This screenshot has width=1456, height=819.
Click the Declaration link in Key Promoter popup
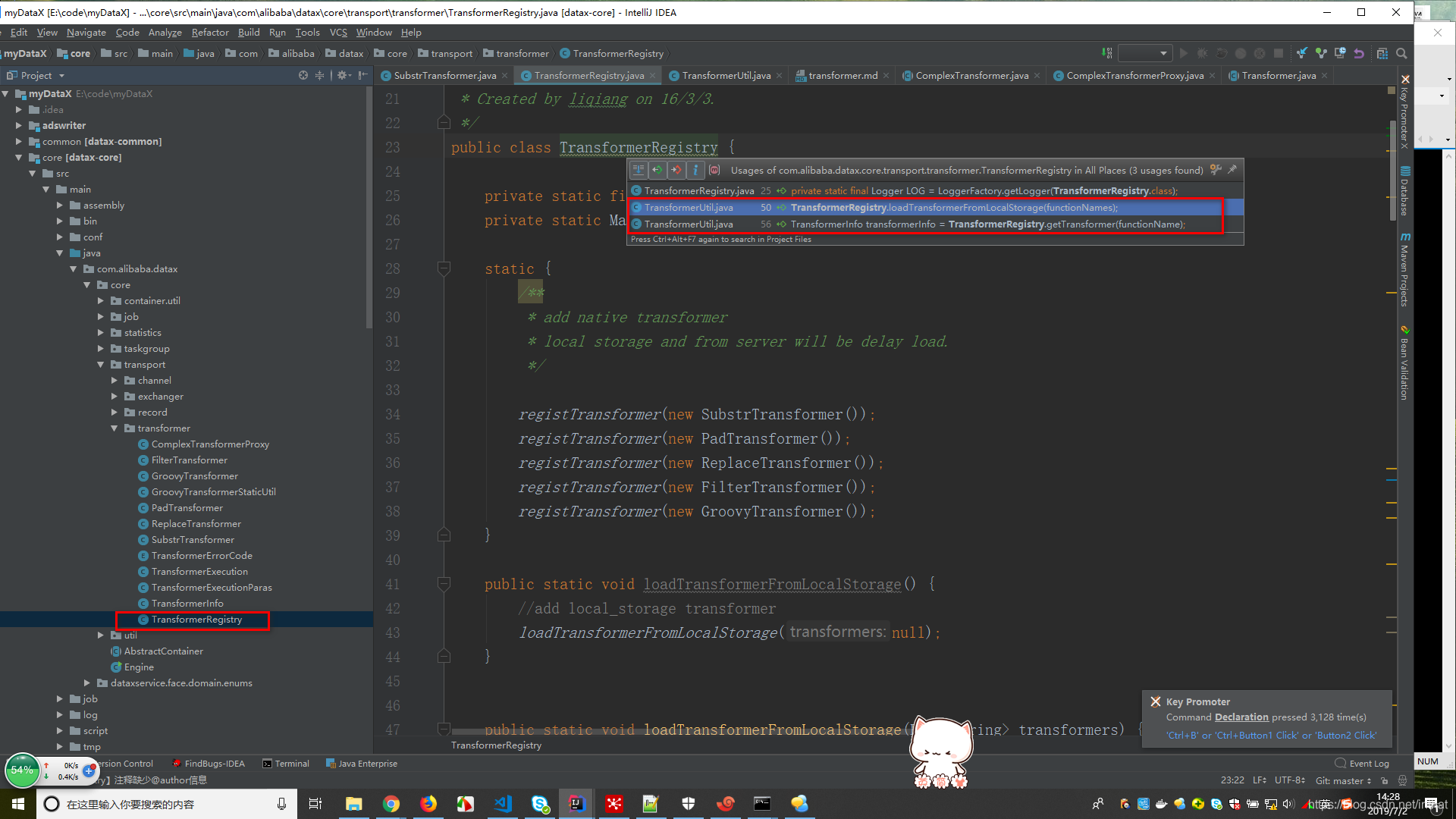pos(1241,717)
